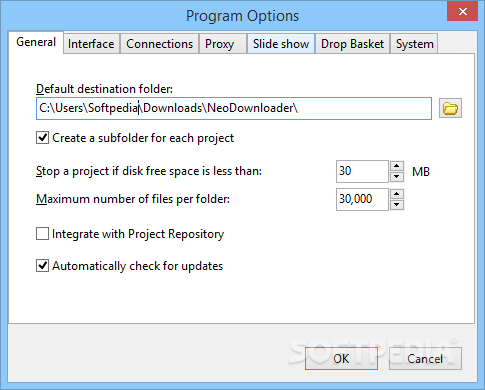The image size is (485, 390).
Task: Open the Connections tab
Action: coord(159,44)
